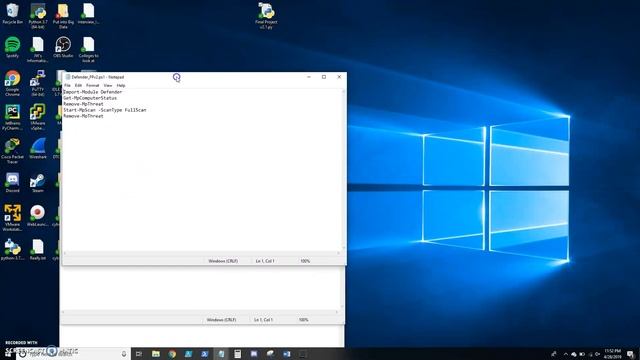This screenshot has width=640, height=360.
Task: Click the Start-MpScan -ScanType FullScan line
Action: 105,110
